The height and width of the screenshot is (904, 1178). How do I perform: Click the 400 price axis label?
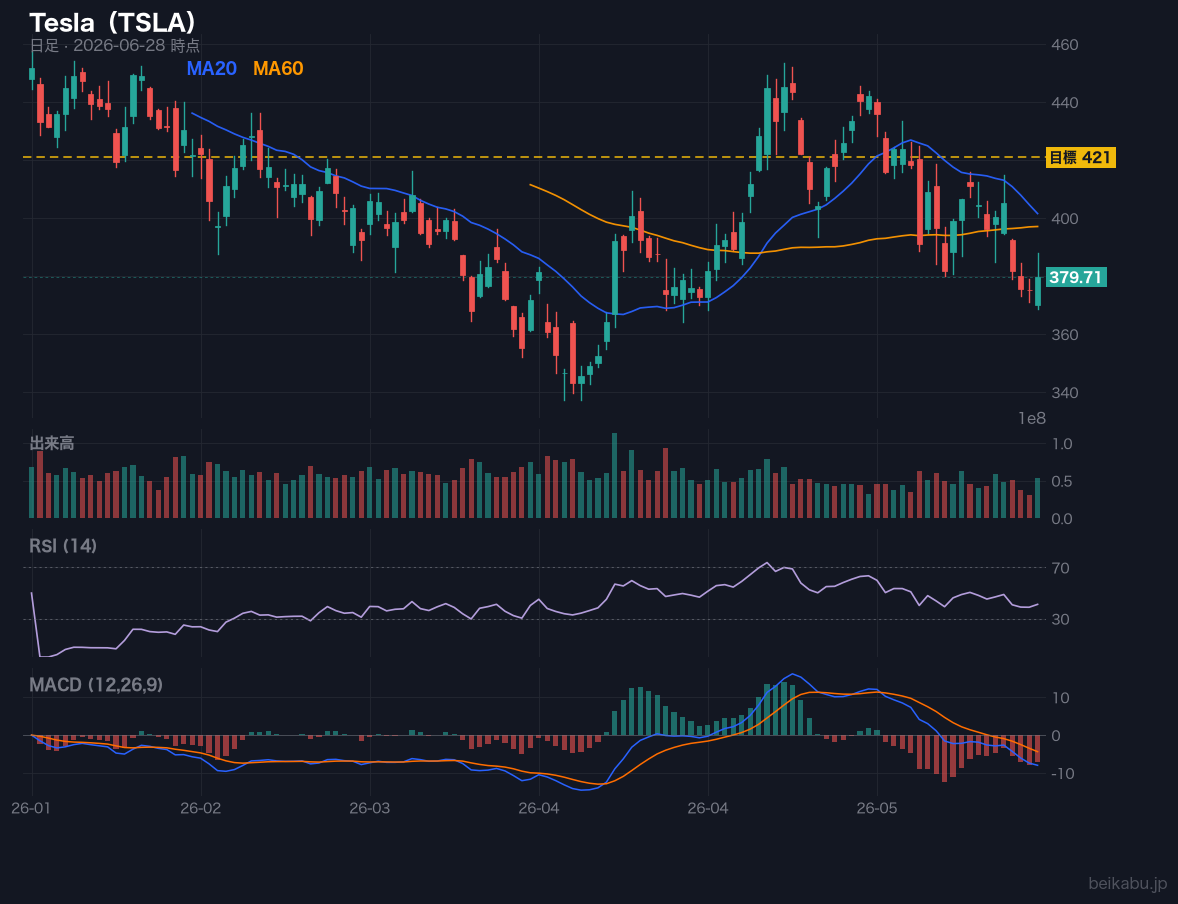click(1065, 219)
